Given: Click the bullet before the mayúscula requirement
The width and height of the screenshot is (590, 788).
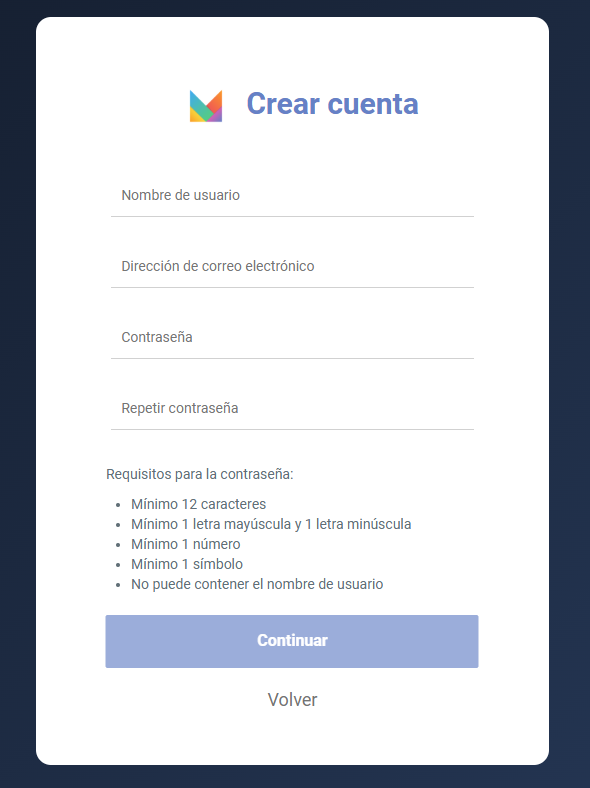Looking at the screenshot, I should 118,525.
